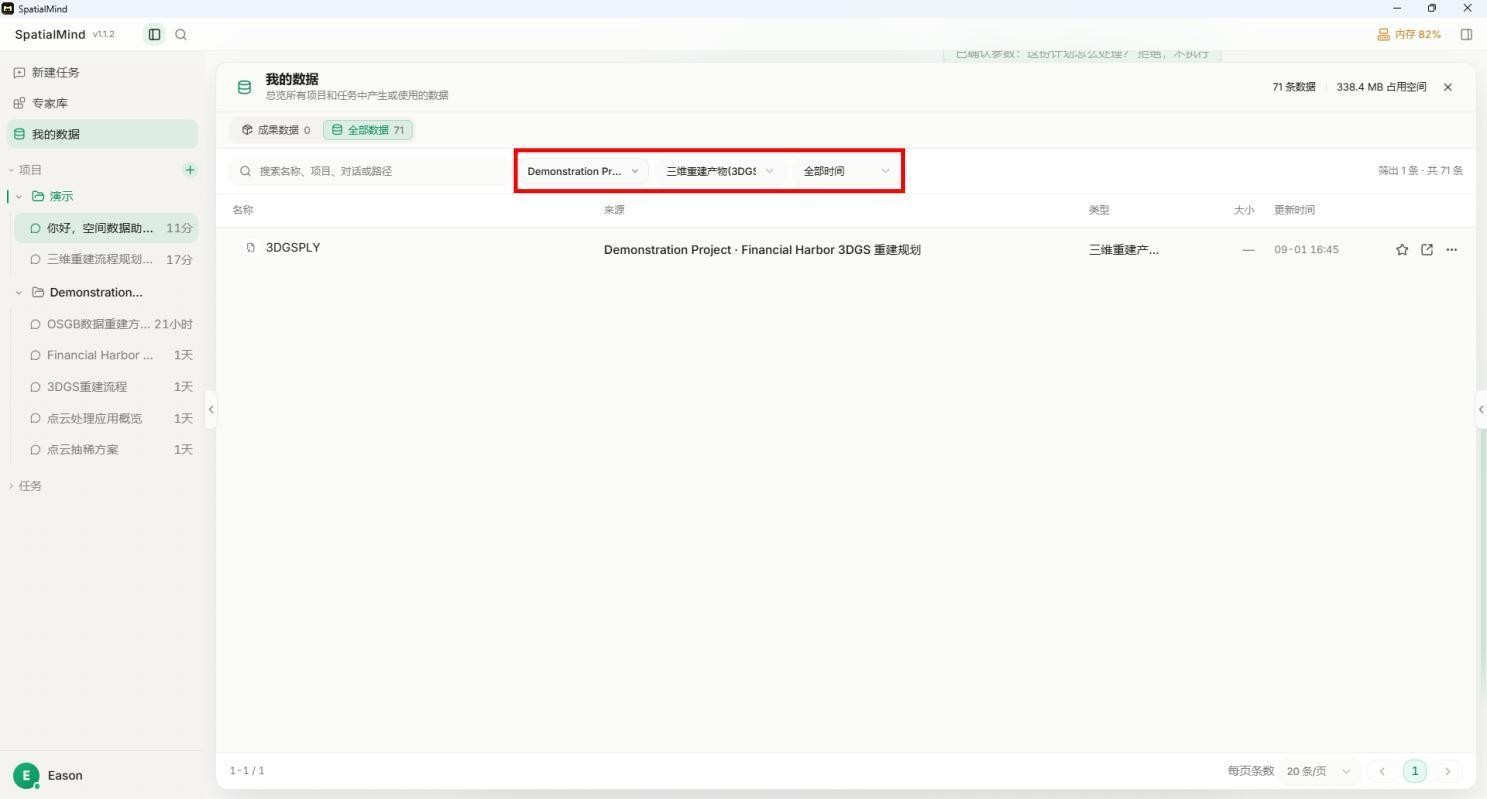The height and width of the screenshot is (799, 1487).
Task: Check the memory 82% indicator
Action: (x=1409, y=34)
